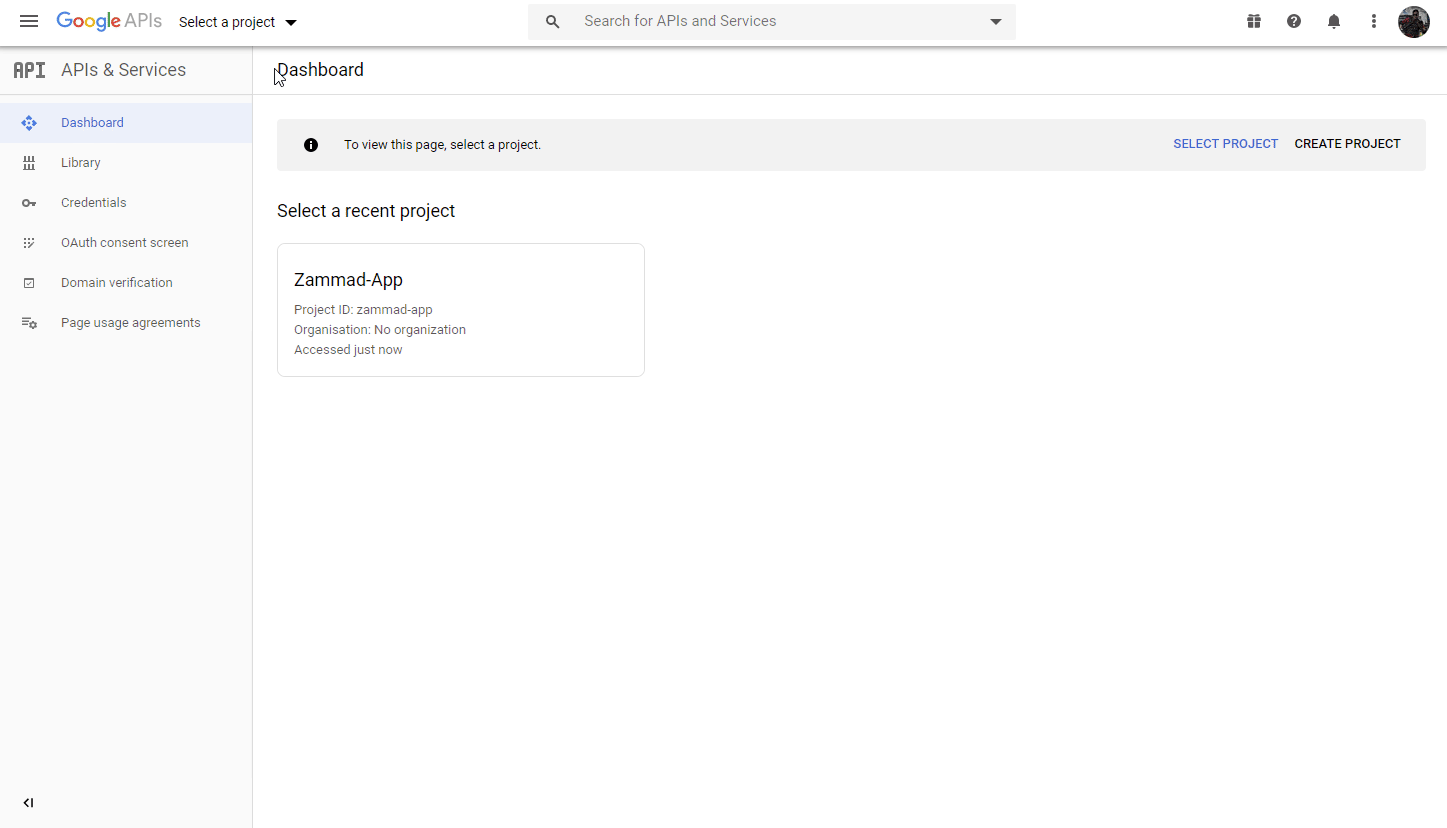Image resolution: width=1447 pixels, height=828 pixels.
Task: Click the Page usage agreements icon
Action: (29, 323)
